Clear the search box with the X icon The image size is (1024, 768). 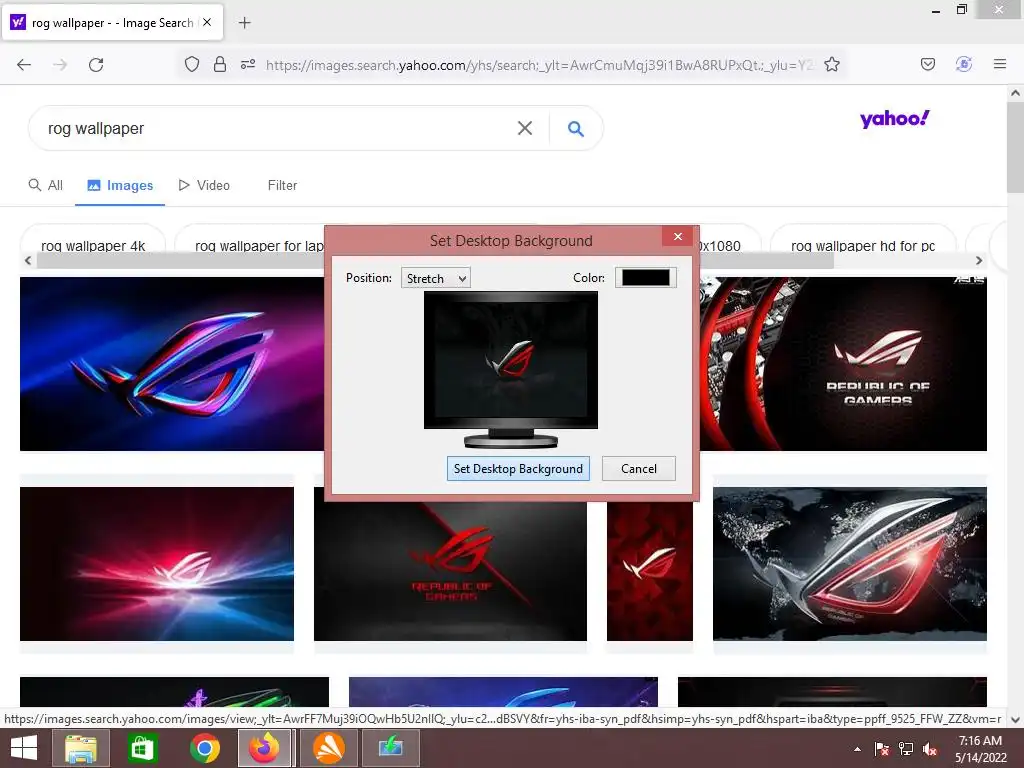click(524, 128)
